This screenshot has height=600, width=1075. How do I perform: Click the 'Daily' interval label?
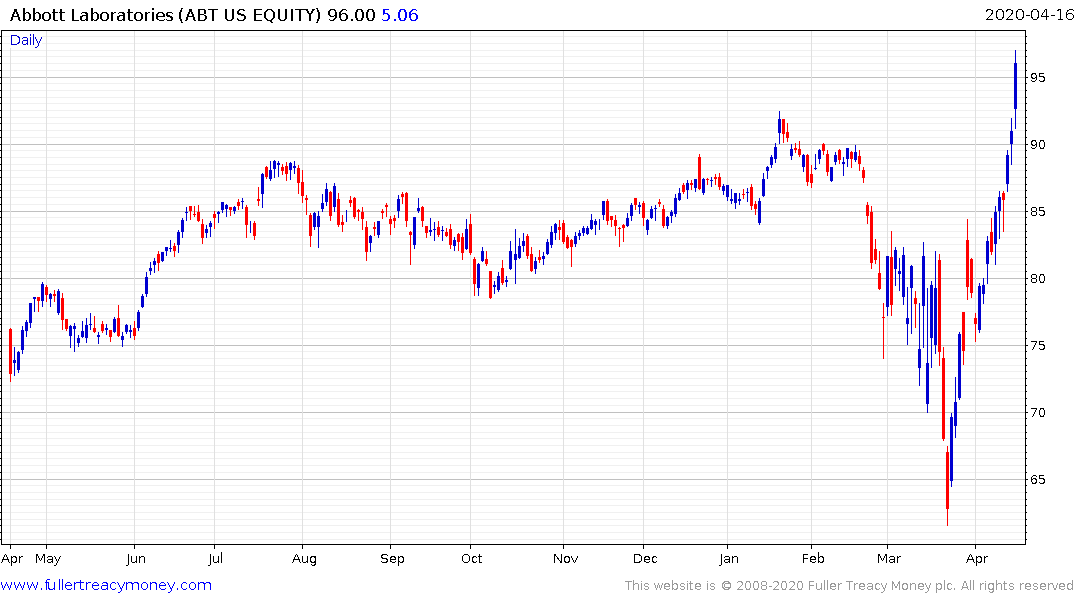point(26,40)
